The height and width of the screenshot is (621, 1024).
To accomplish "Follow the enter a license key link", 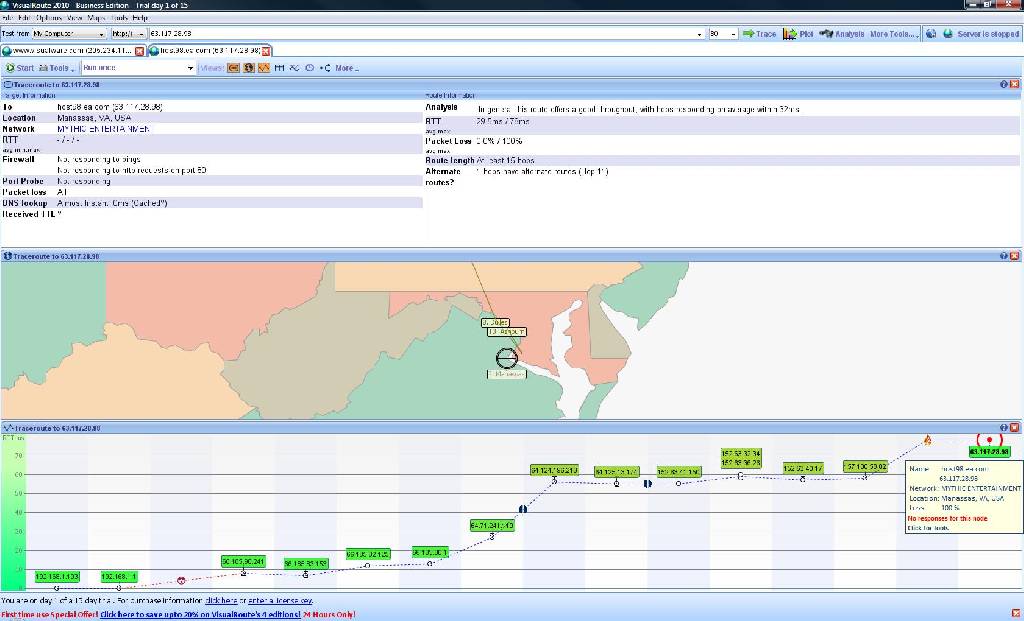I will 280,601.
